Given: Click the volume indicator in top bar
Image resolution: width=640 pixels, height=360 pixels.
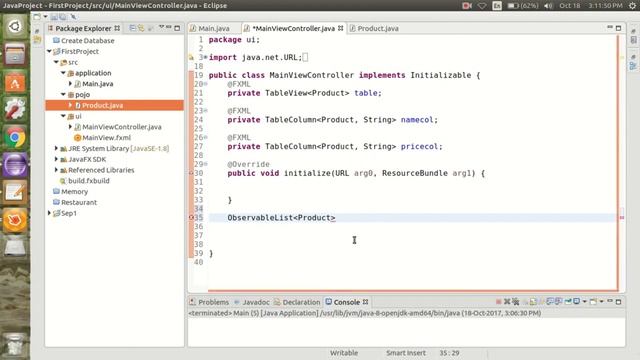Looking at the screenshot, I should pos(548,6).
